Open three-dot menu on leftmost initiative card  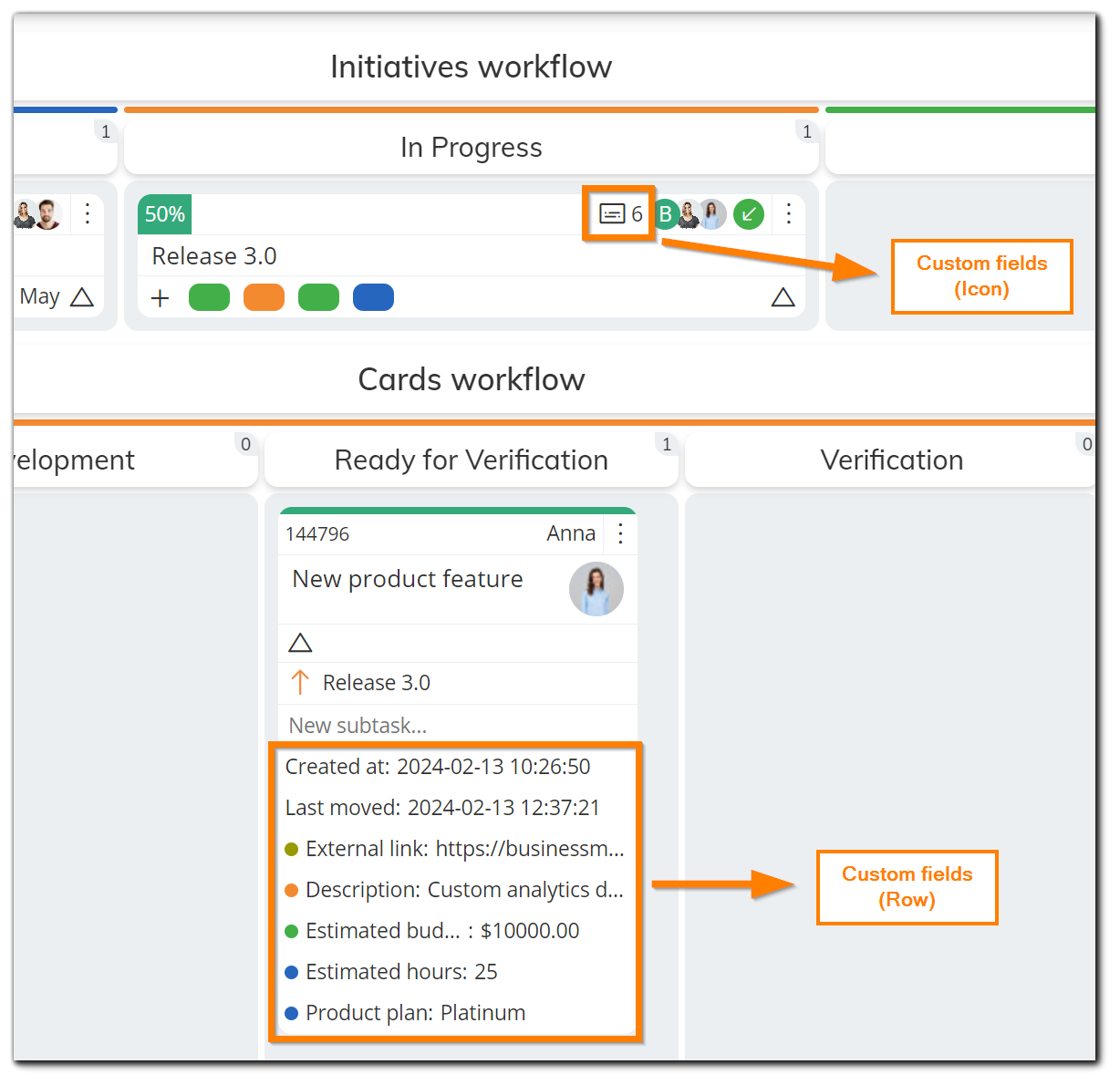88,214
